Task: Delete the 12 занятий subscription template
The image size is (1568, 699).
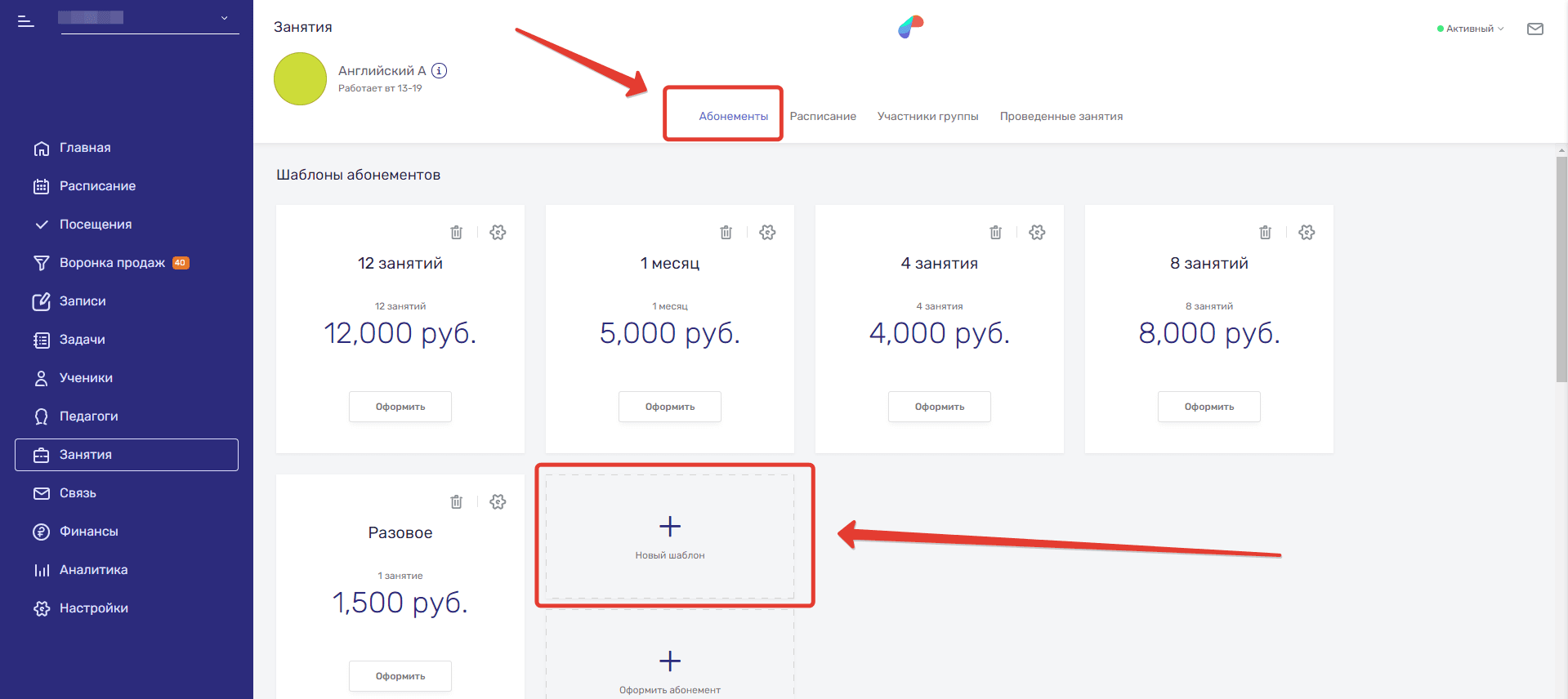Action: 456,233
